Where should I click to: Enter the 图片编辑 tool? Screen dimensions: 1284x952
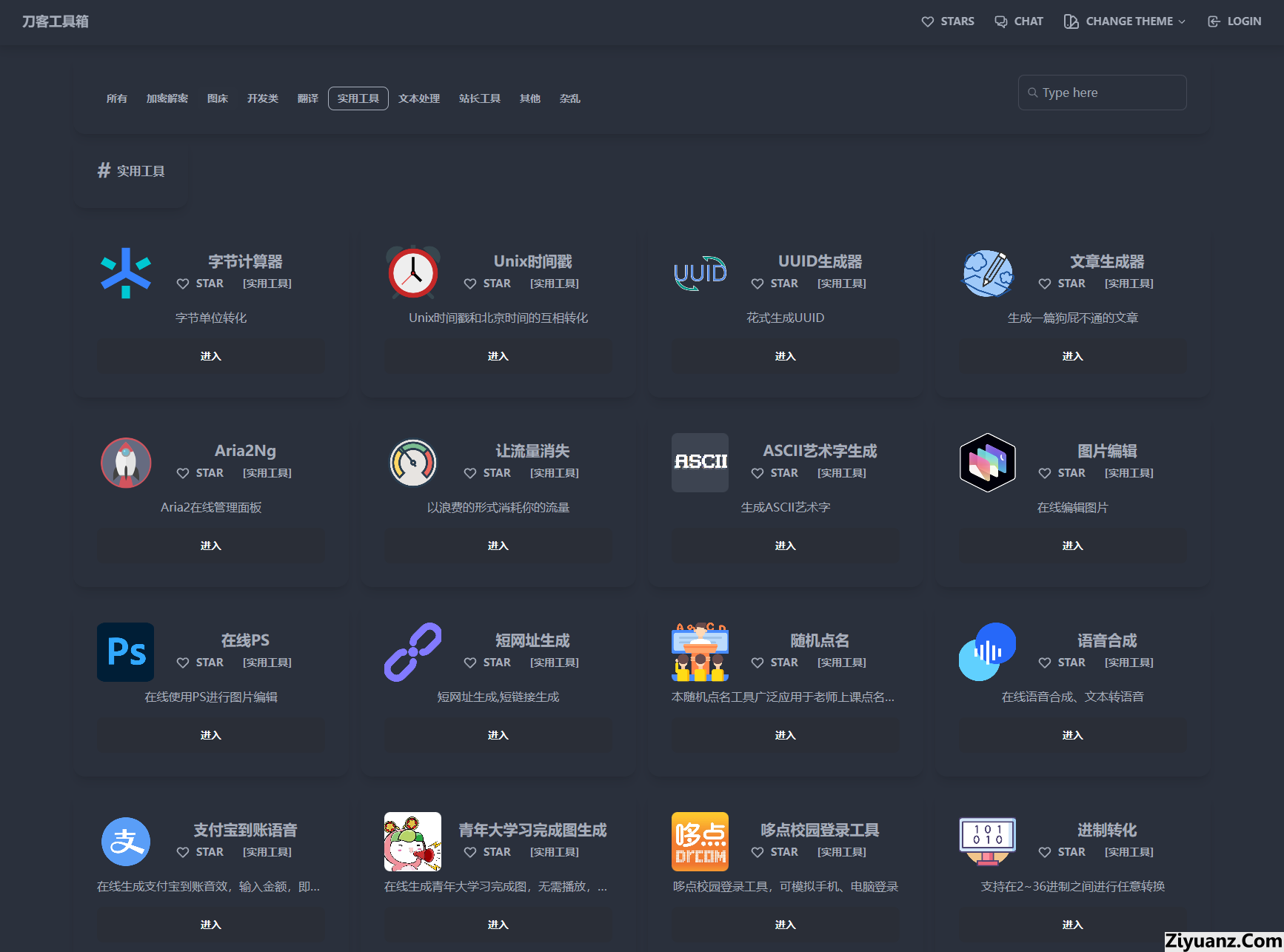pos(1073,546)
